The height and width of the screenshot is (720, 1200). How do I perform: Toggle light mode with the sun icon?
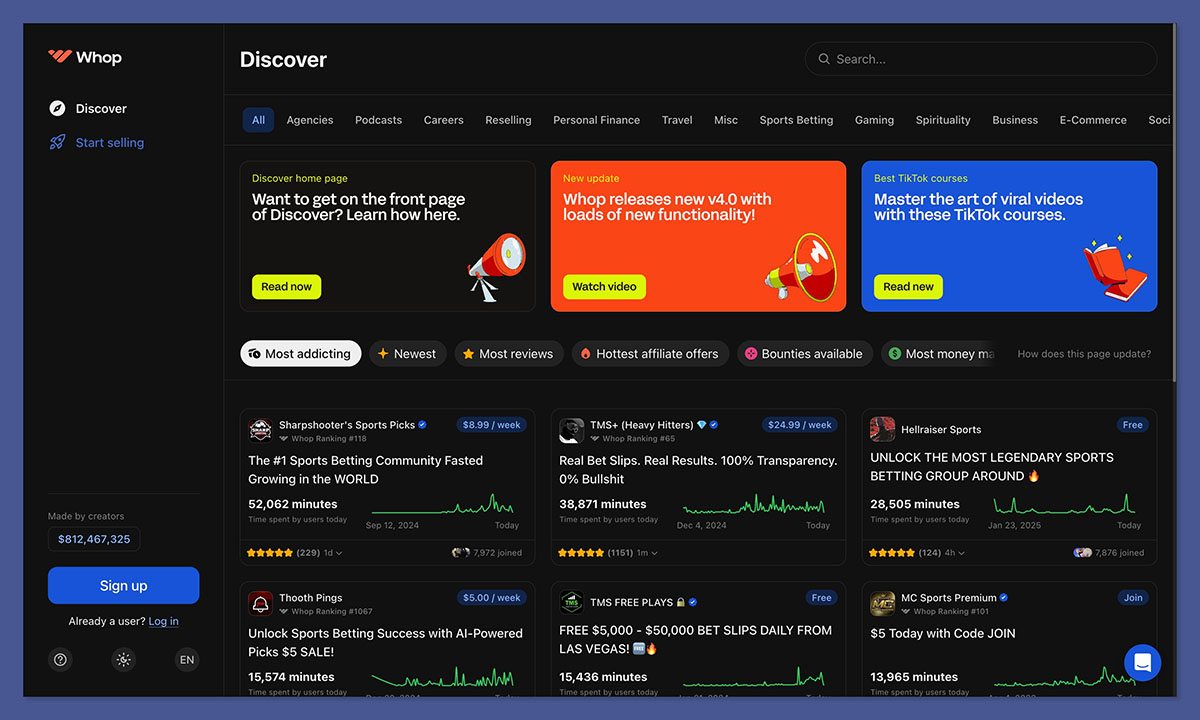[123, 659]
